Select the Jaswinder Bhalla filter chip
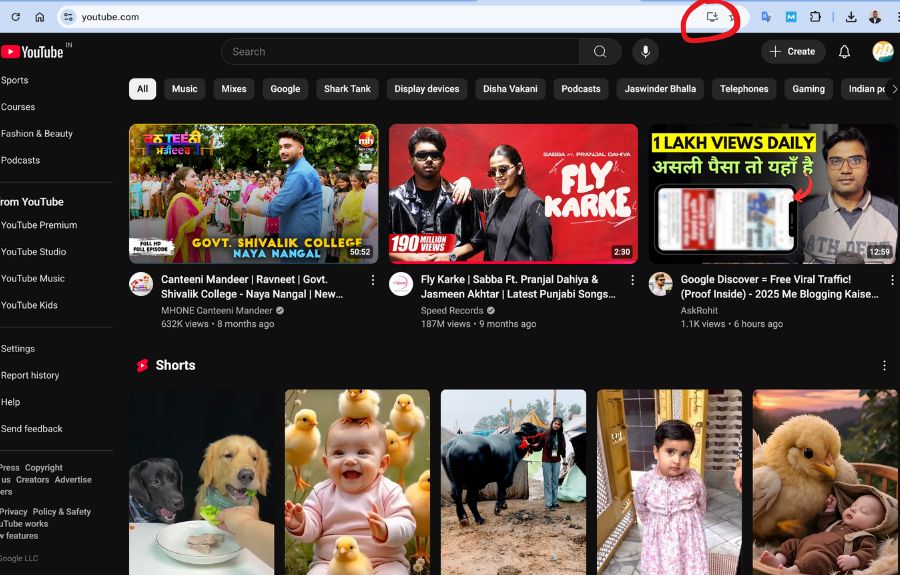 coord(660,89)
